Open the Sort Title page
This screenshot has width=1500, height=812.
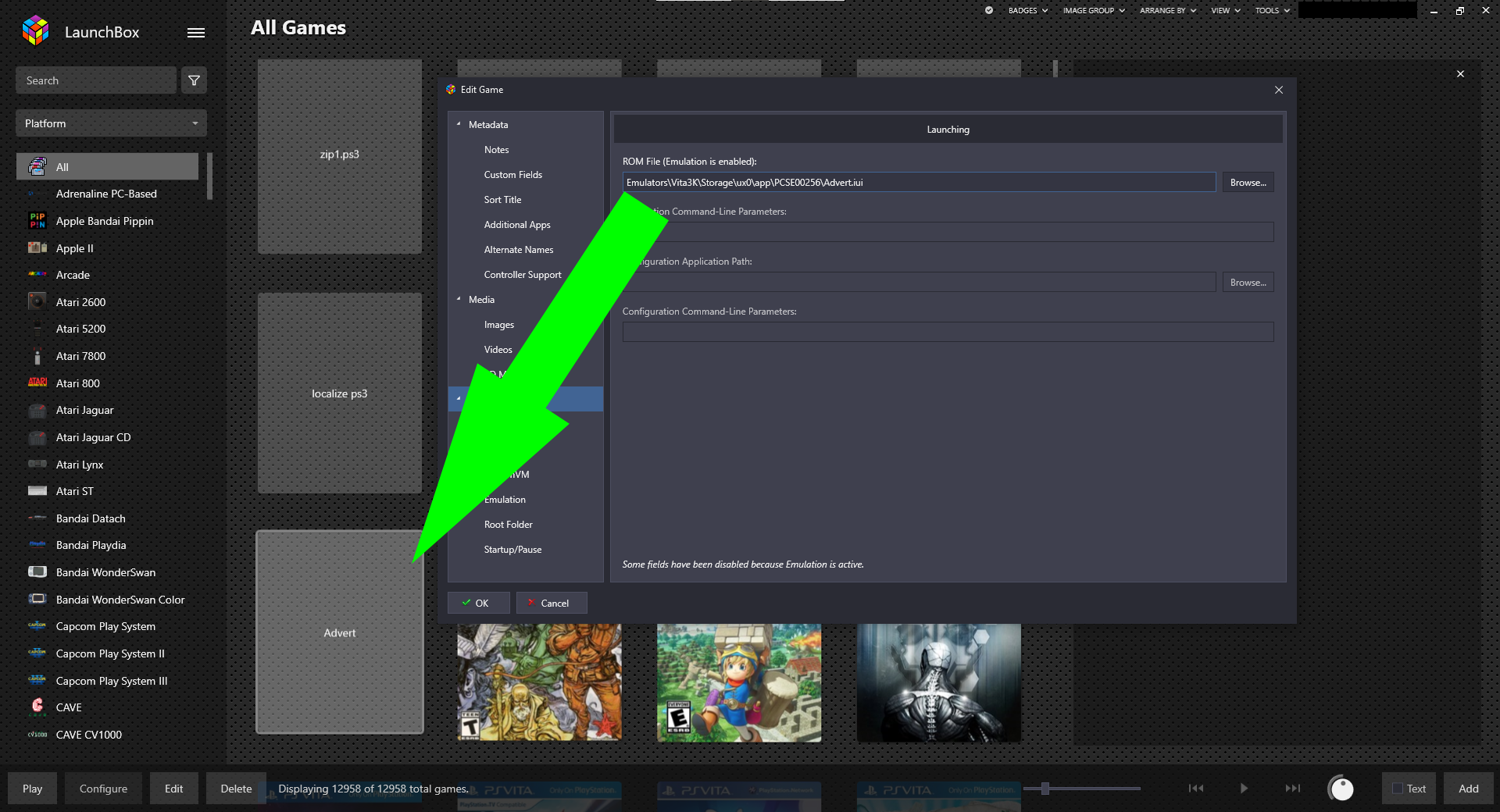(502, 200)
